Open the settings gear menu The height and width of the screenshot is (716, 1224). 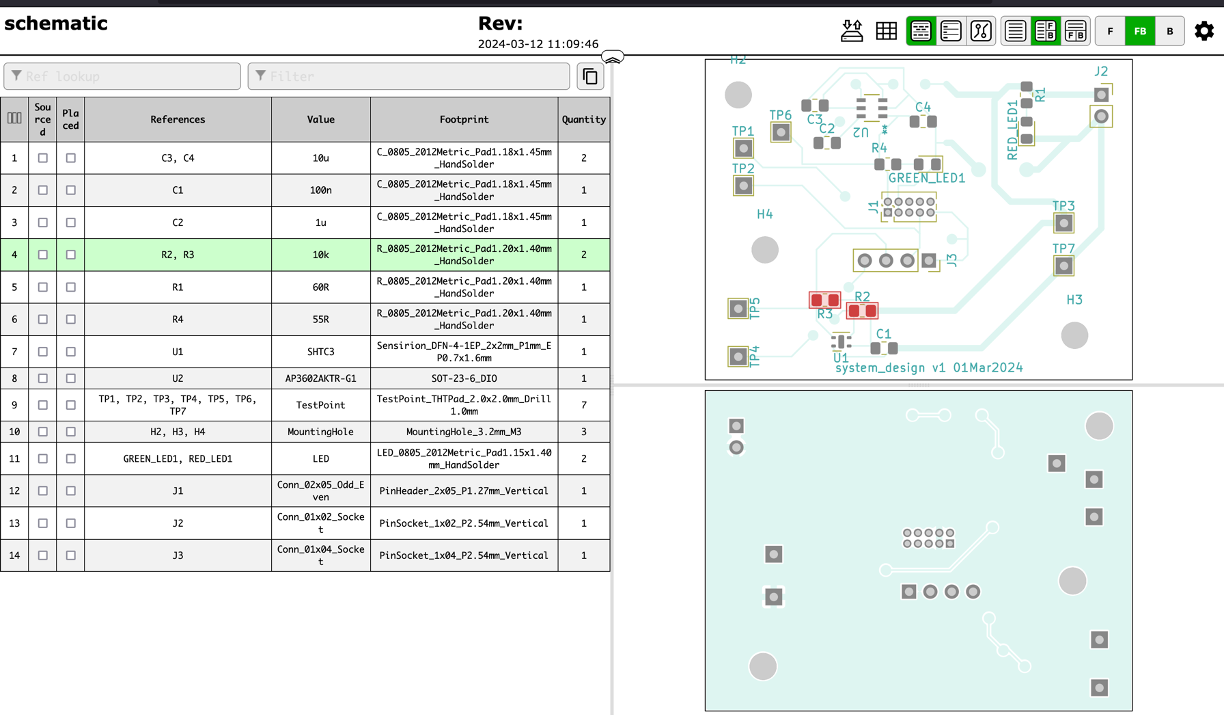point(1204,31)
